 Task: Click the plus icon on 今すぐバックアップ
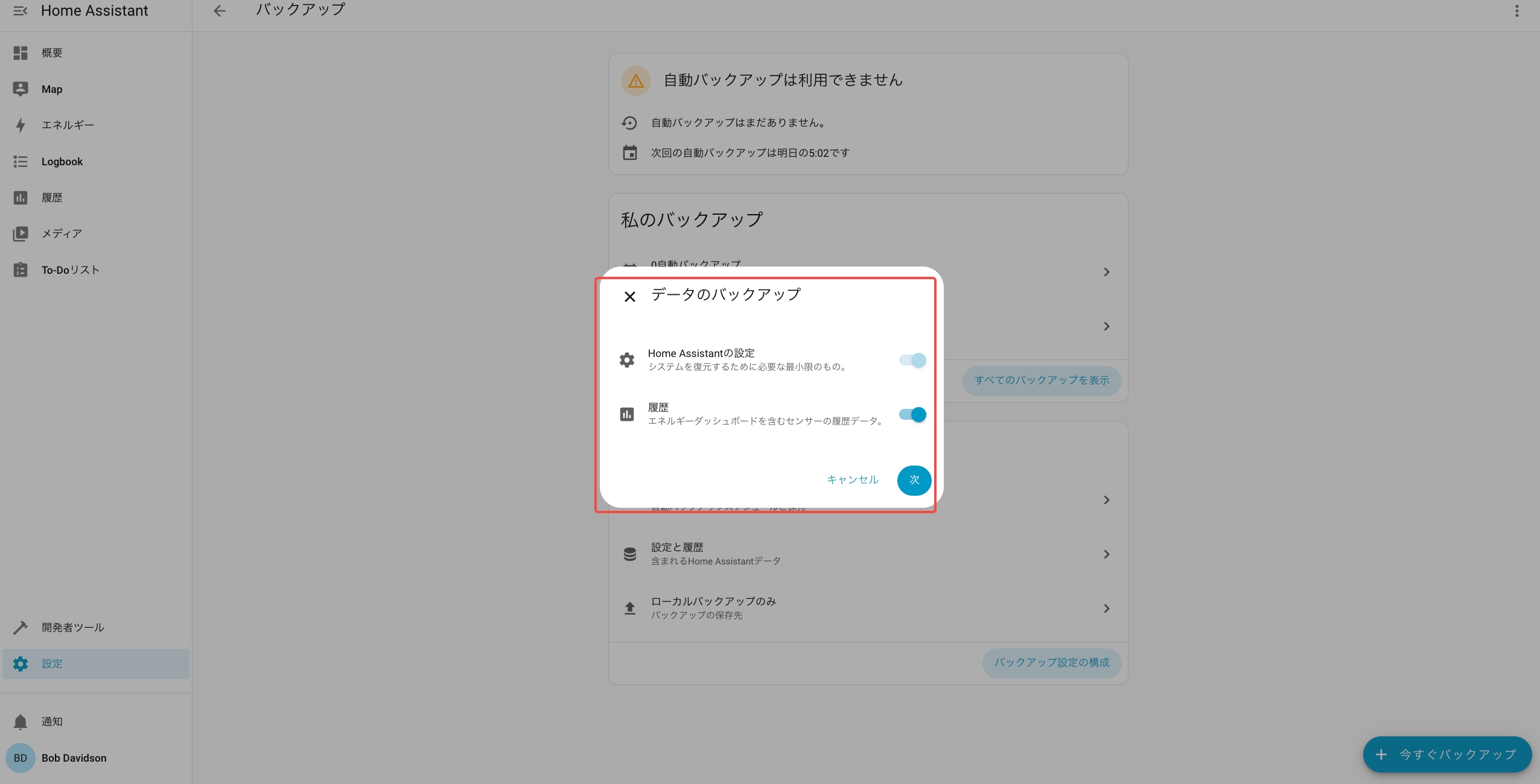[1381, 754]
